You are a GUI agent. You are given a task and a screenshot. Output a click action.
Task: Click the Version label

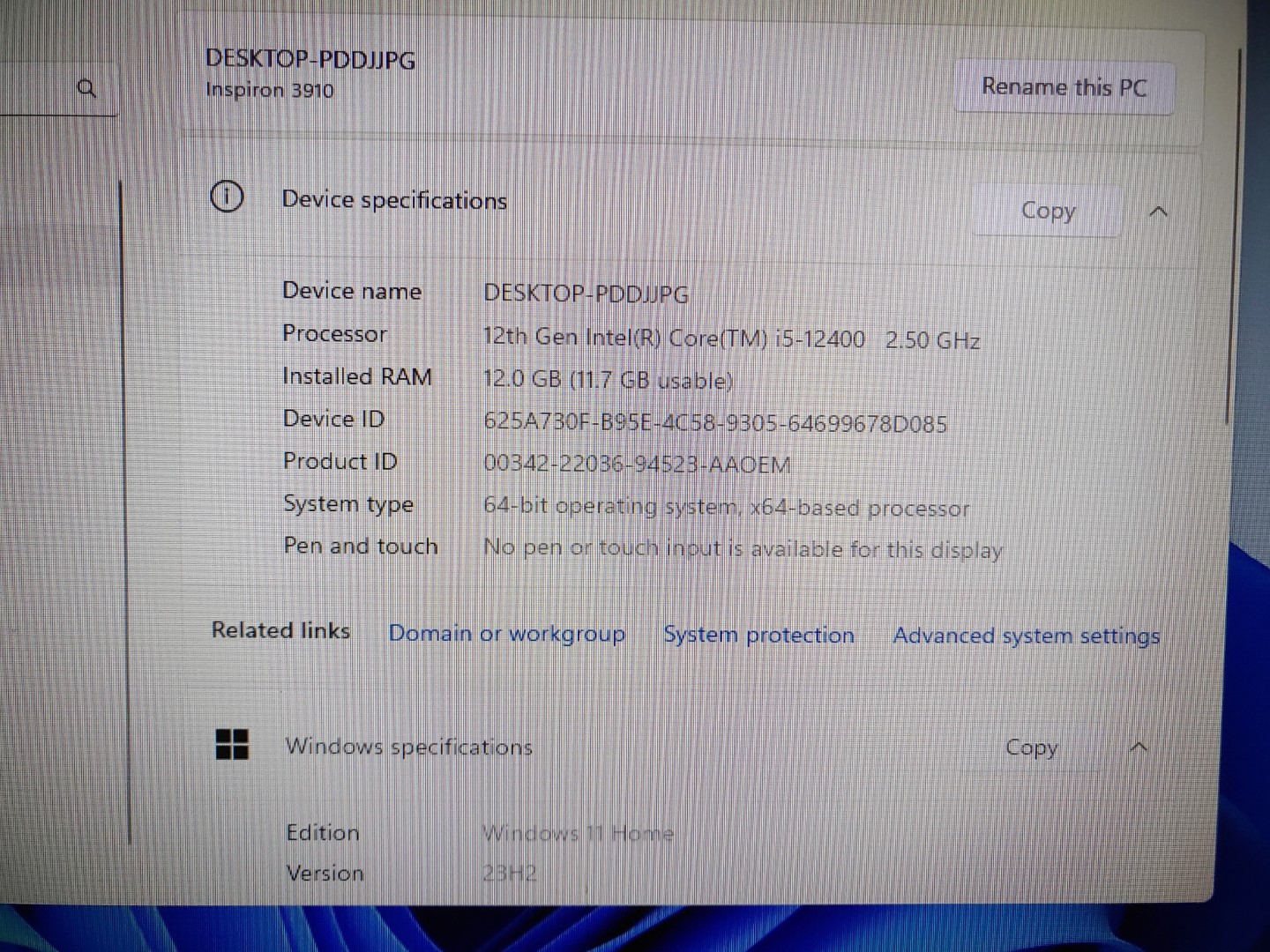coord(325,874)
